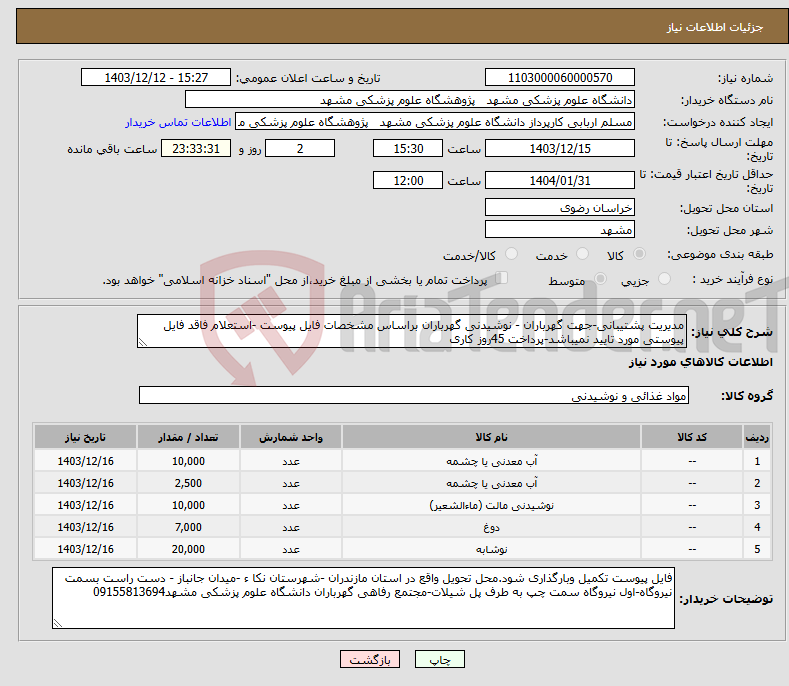This screenshot has width=789, height=686.
Task: Click the دوغ item name
Action: tap(492, 527)
